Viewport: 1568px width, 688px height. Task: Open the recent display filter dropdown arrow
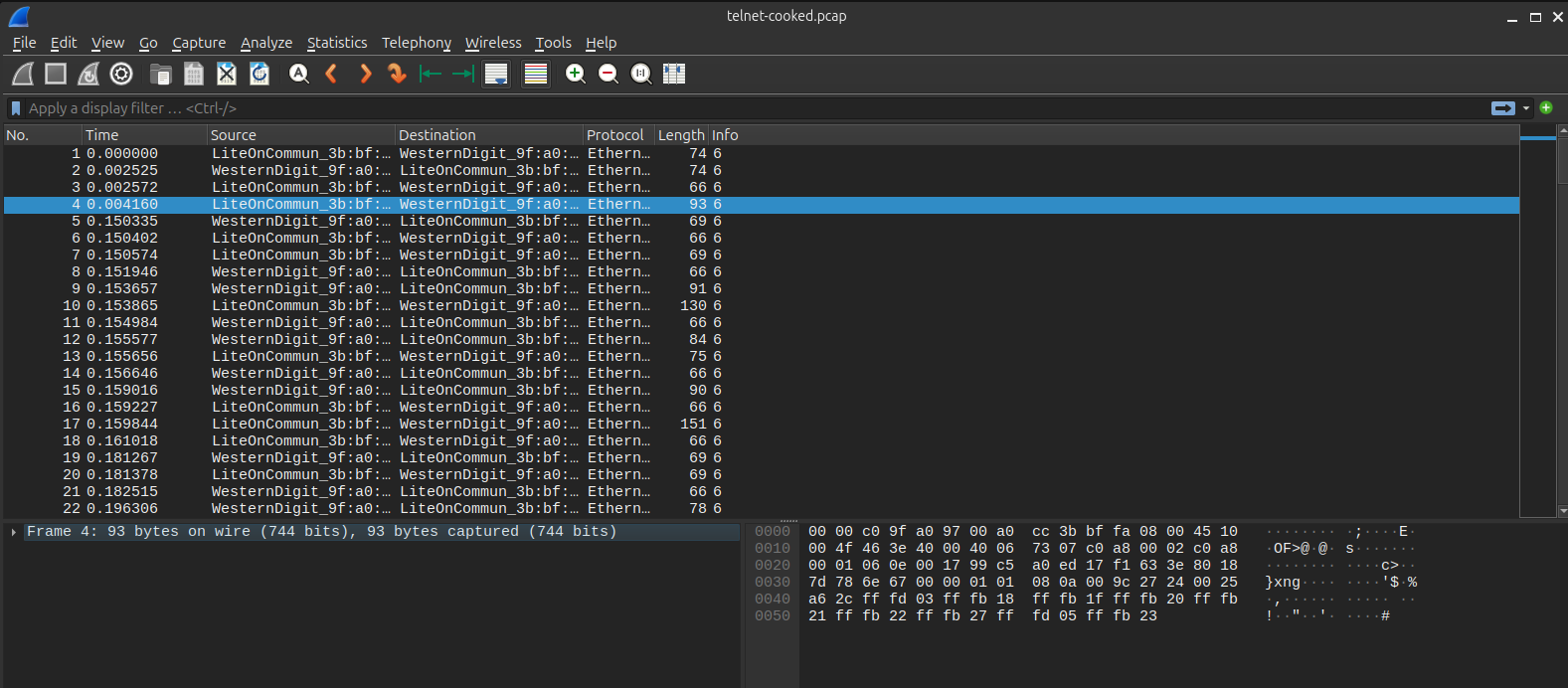1525,108
